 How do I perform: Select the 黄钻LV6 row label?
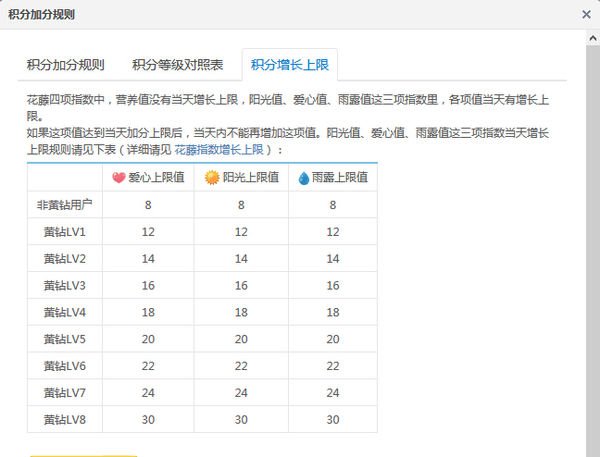click(x=65, y=366)
